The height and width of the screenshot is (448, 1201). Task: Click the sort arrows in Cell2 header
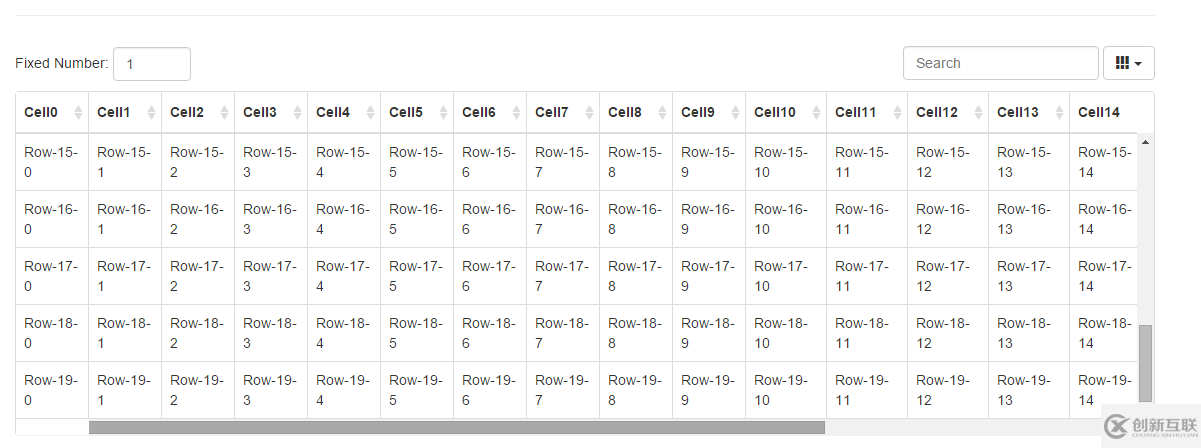point(225,113)
